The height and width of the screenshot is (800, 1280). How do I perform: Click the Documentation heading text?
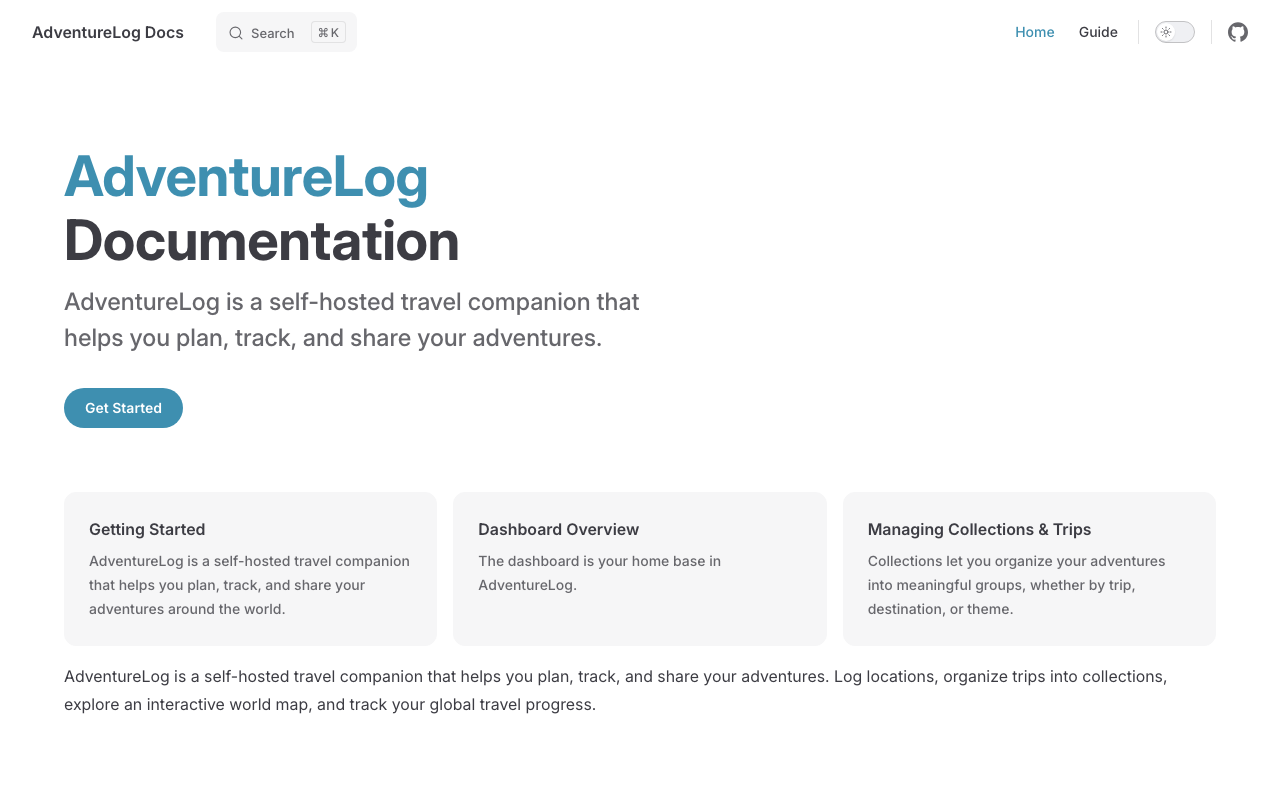(262, 242)
